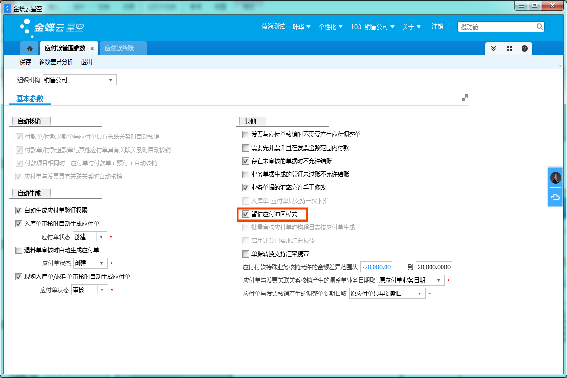Toggle unchecked checkbox in 自动生成 section

pos(18,250)
